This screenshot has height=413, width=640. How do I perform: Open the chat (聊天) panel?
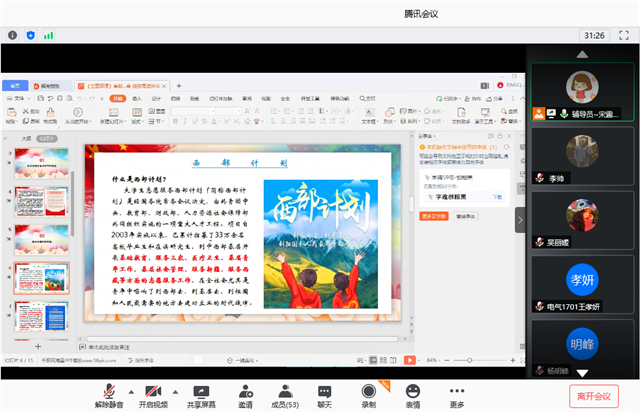pyautogui.click(x=324, y=395)
